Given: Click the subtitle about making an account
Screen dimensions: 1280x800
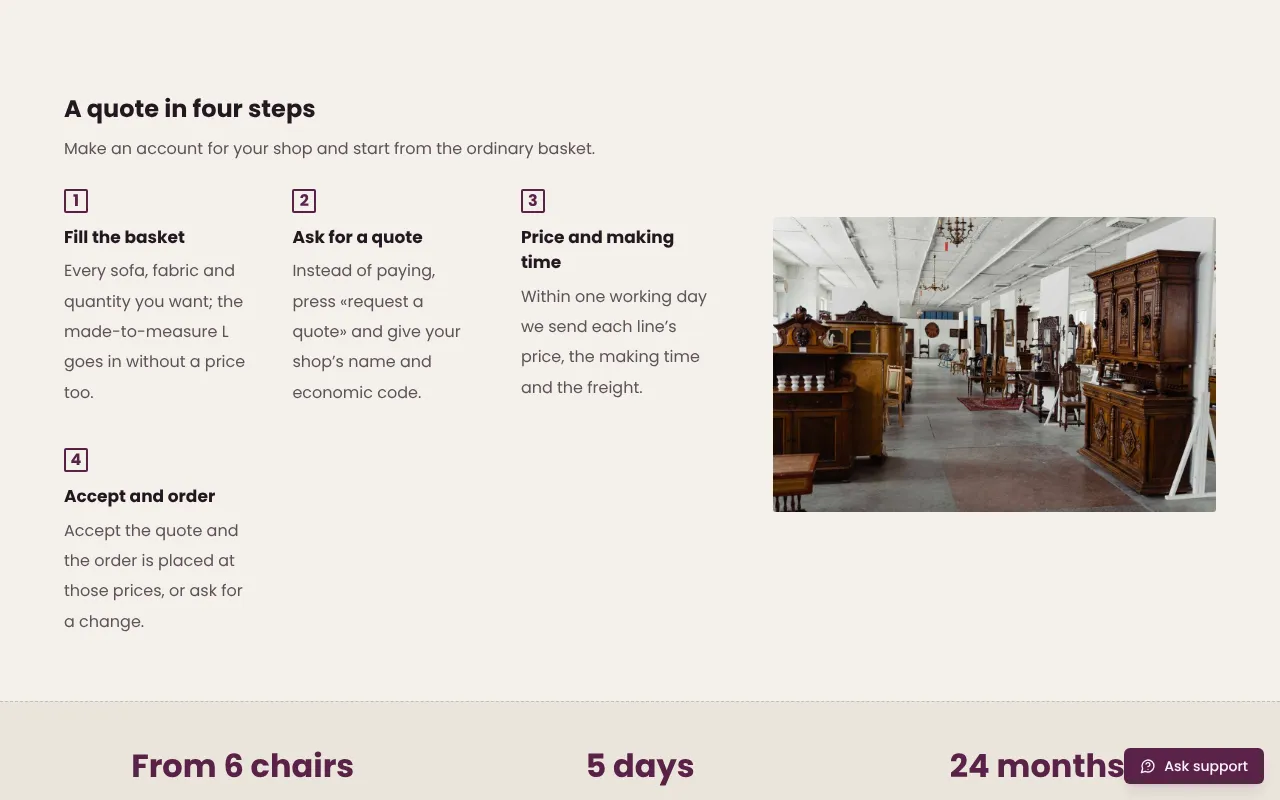Looking at the screenshot, I should (x=330, y=148).
